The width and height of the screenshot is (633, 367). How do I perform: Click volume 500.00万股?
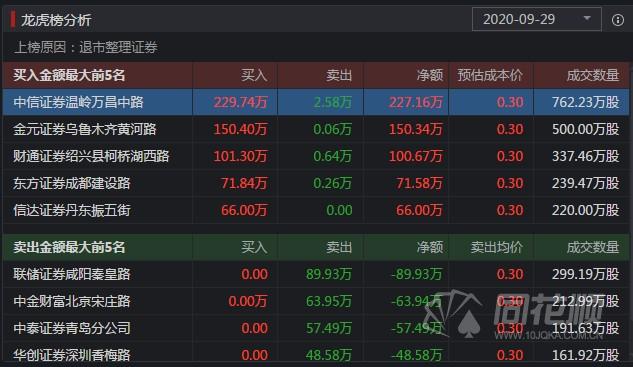[x=585, y=129]
